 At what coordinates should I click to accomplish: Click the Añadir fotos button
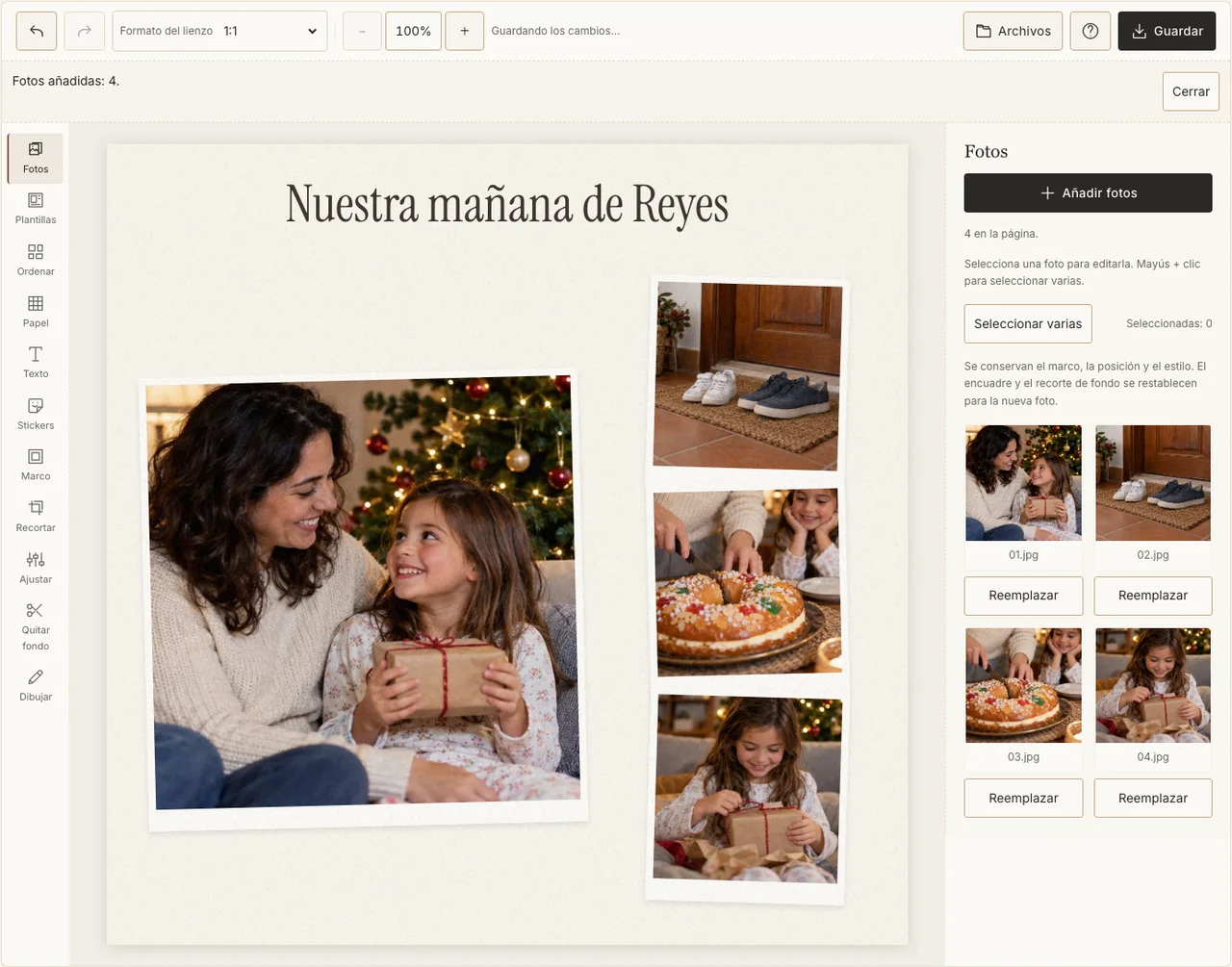pos(1088,192)
